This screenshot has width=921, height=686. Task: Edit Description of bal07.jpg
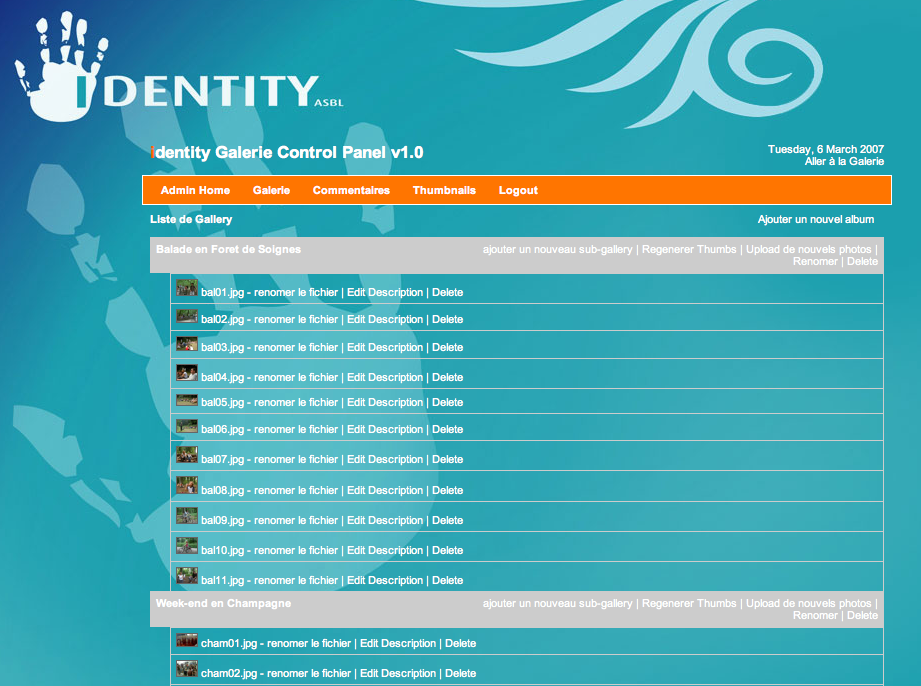coord(385,459)
